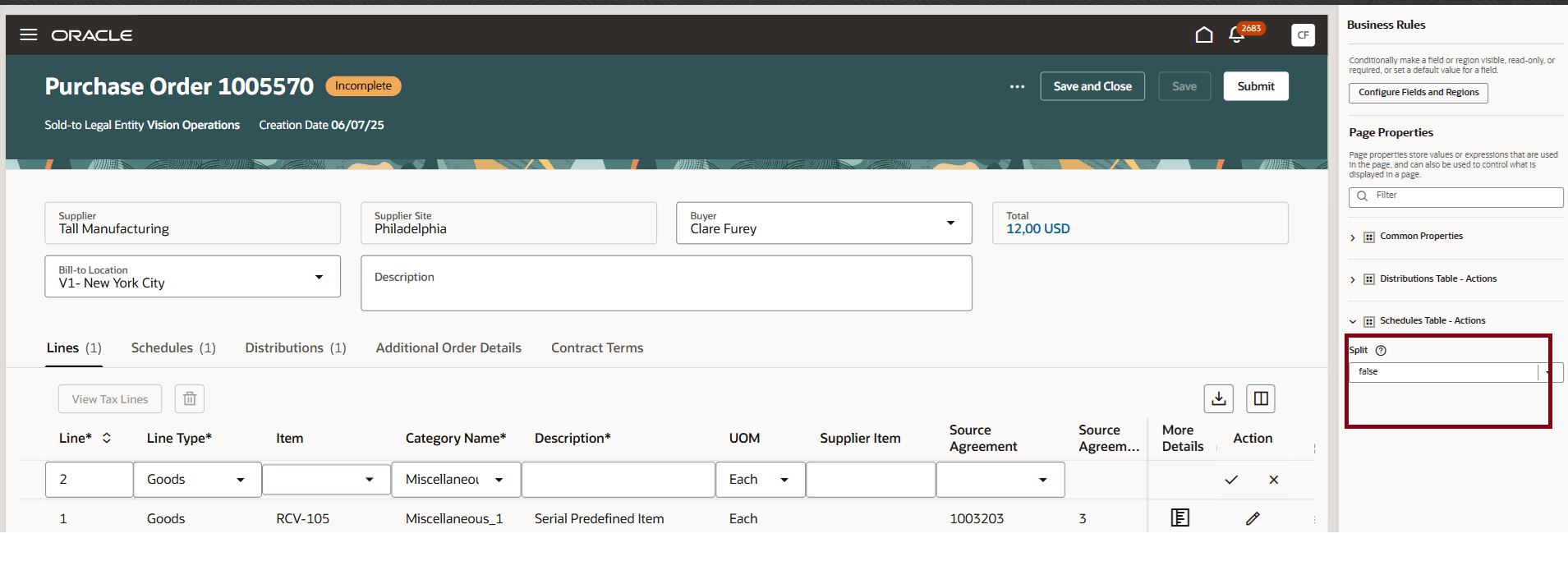Click the Total 12,00 USD link
Viewport: 1568px width, 575px height.
(1038, 229)
